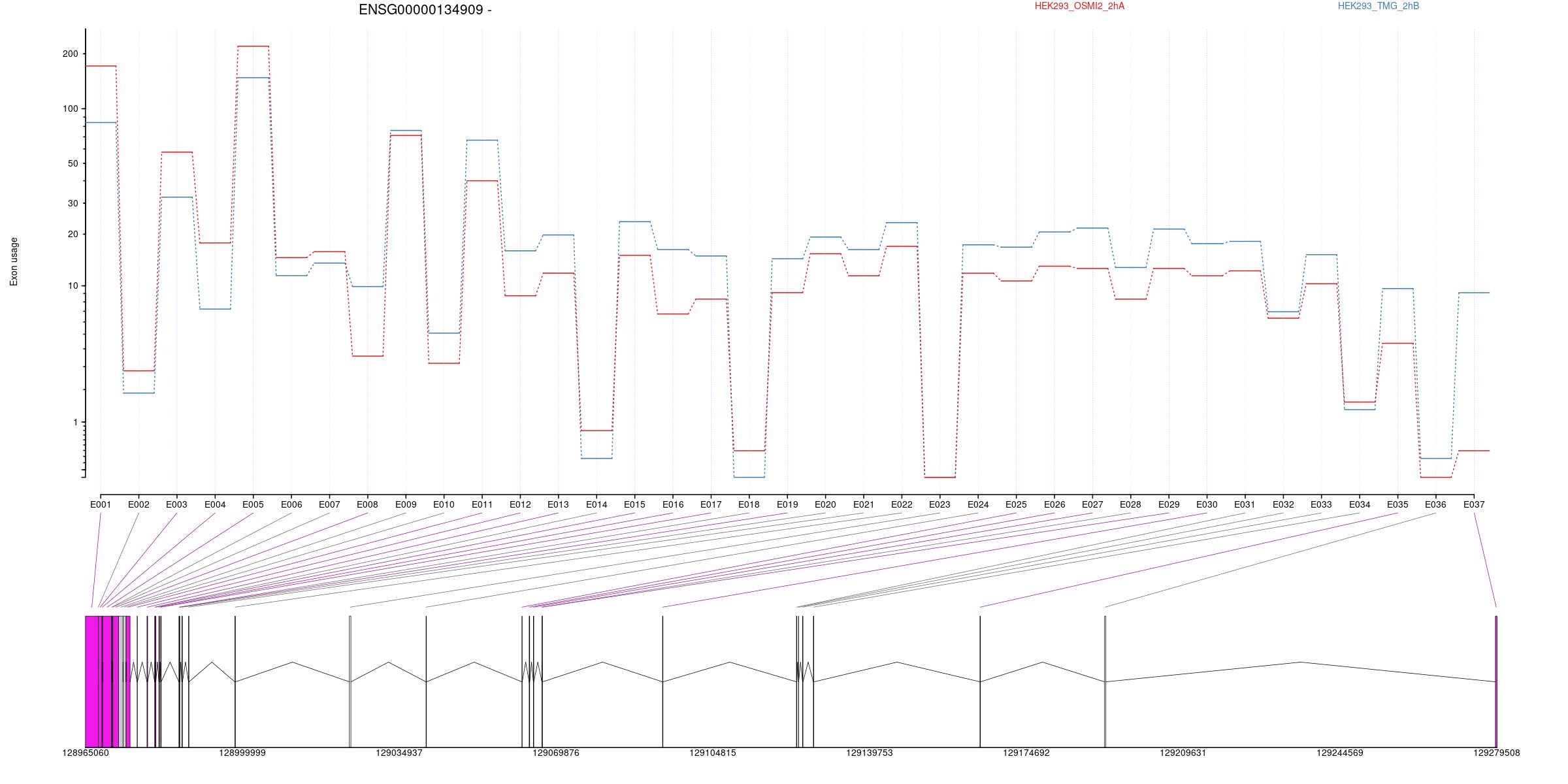Select exon label E020
Viewport: 1568px width, 784px height.
(x=825, y=504)
